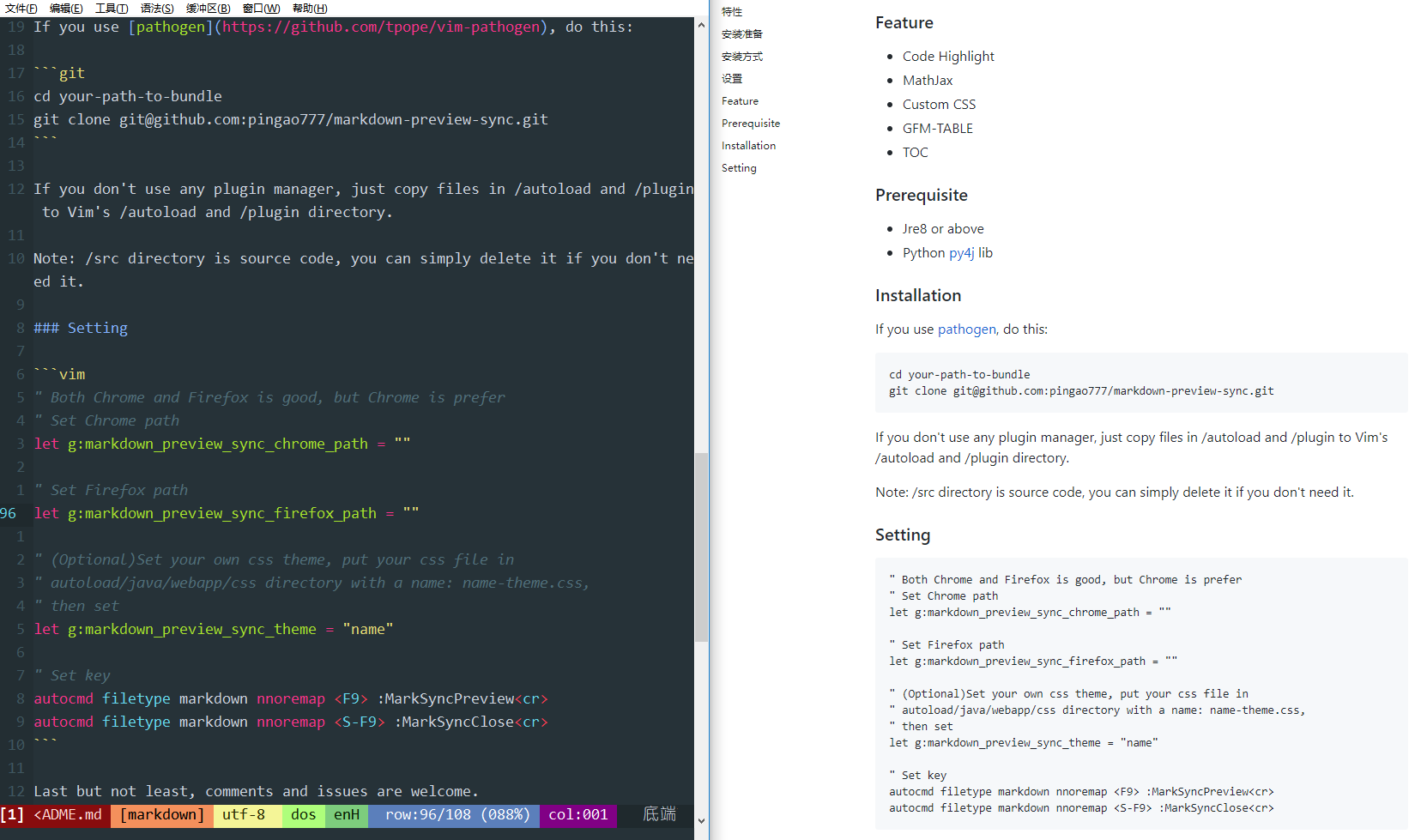Open the 语法(S) menu

tap(157, 9)
